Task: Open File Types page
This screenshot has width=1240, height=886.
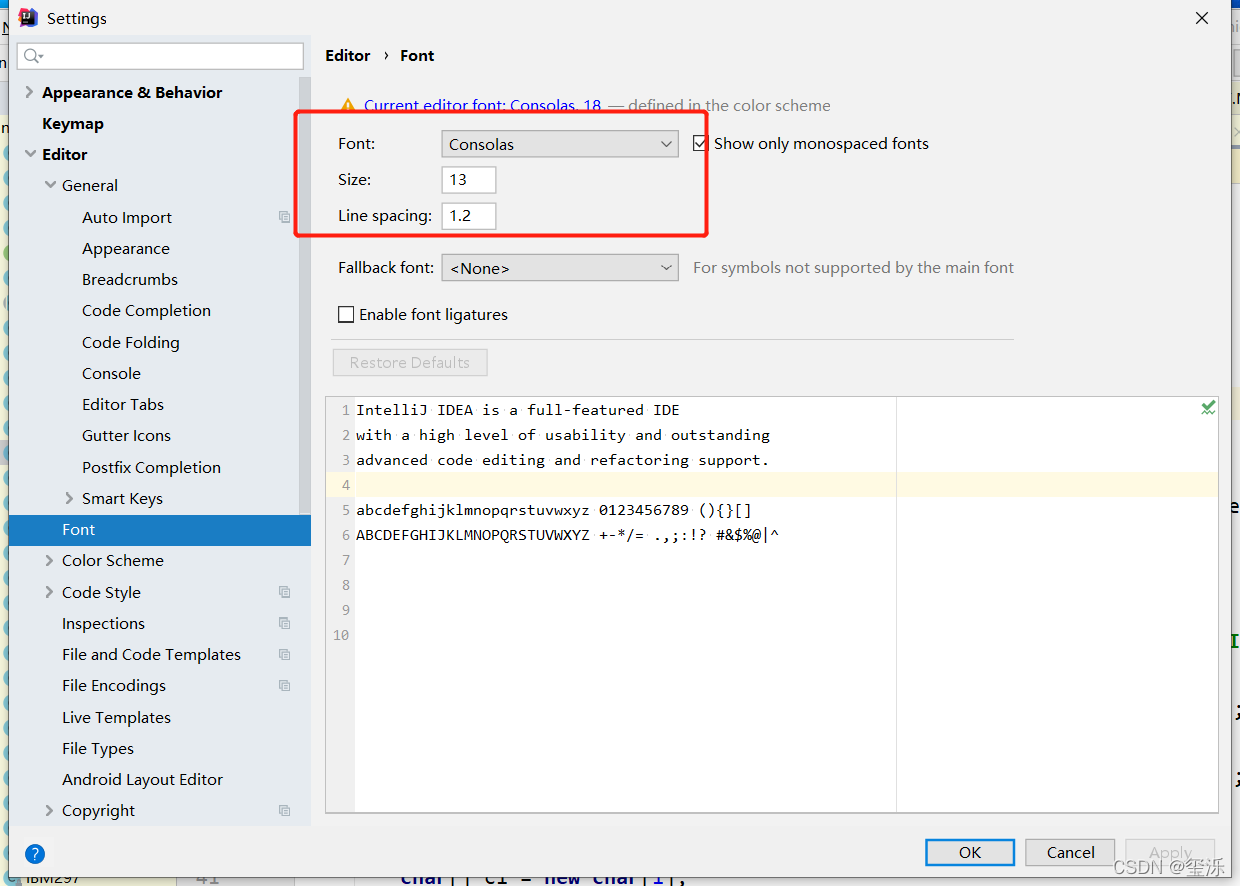Action: (98, 748)
